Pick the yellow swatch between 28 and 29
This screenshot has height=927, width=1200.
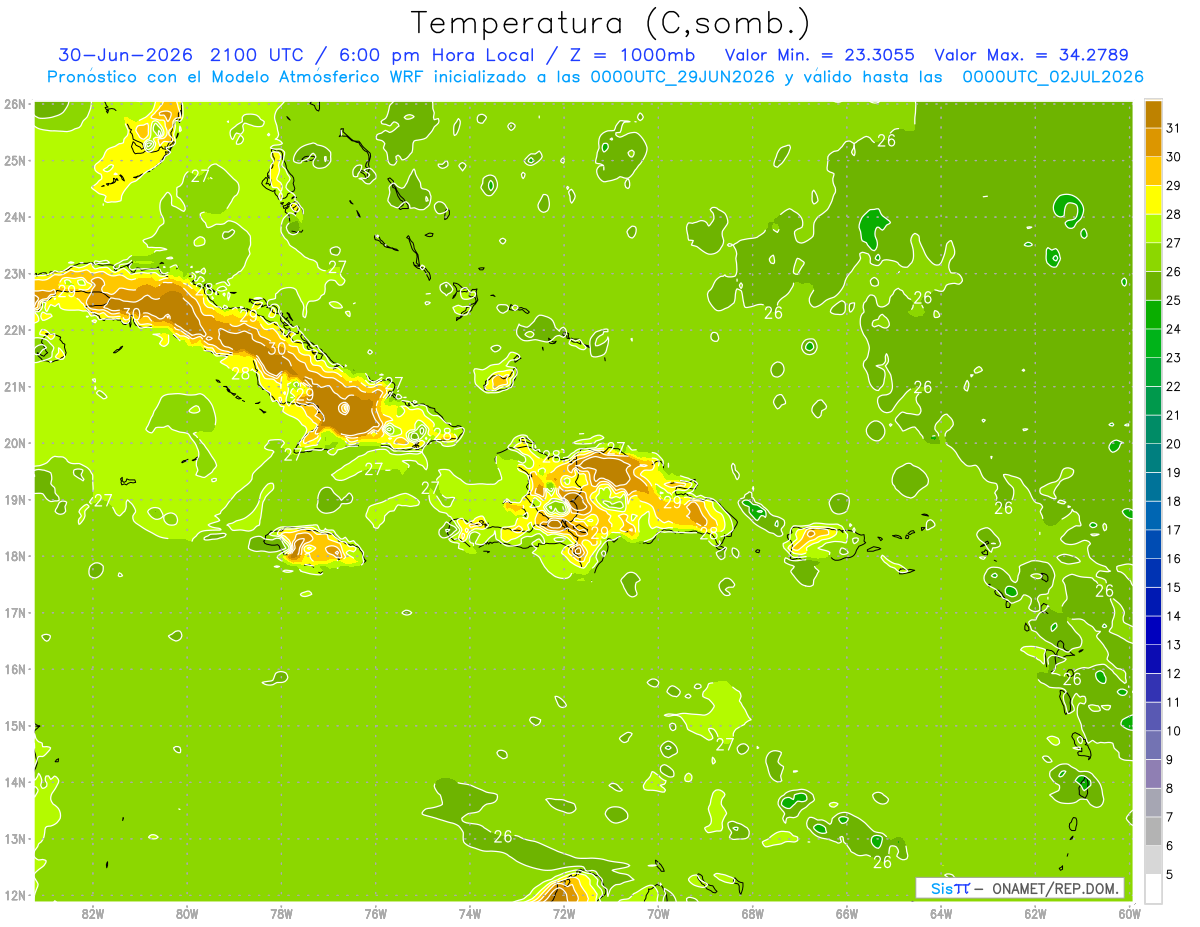[1153, 200]
